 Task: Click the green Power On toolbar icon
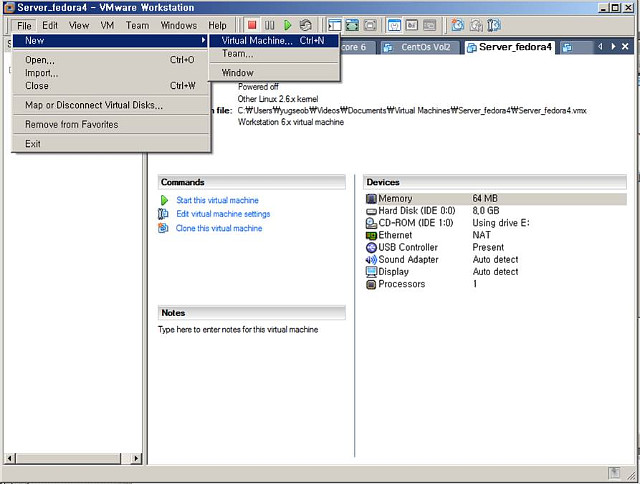pyautogui.click(x=287, y=25)
